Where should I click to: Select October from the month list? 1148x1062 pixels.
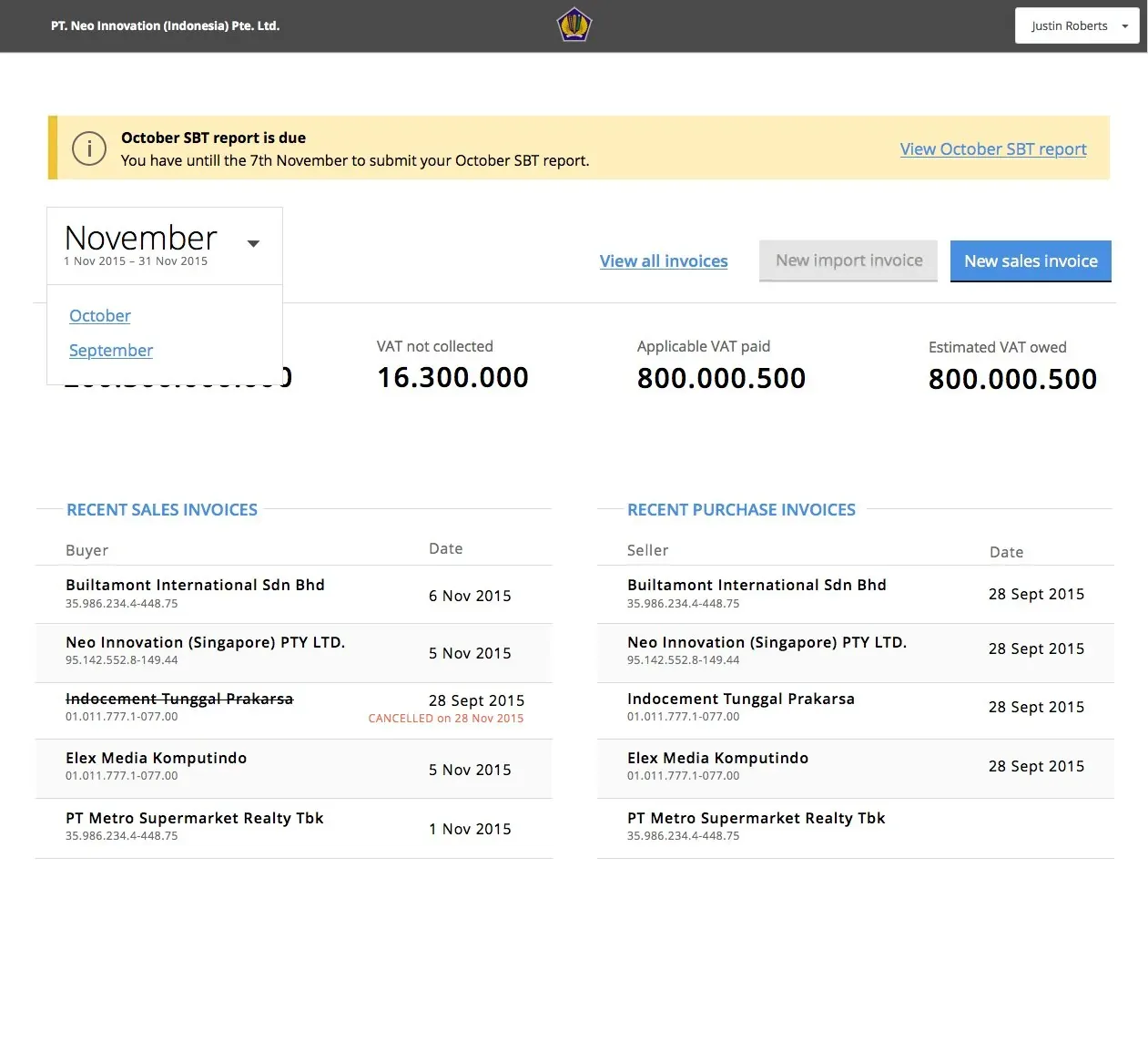(100, 316)
